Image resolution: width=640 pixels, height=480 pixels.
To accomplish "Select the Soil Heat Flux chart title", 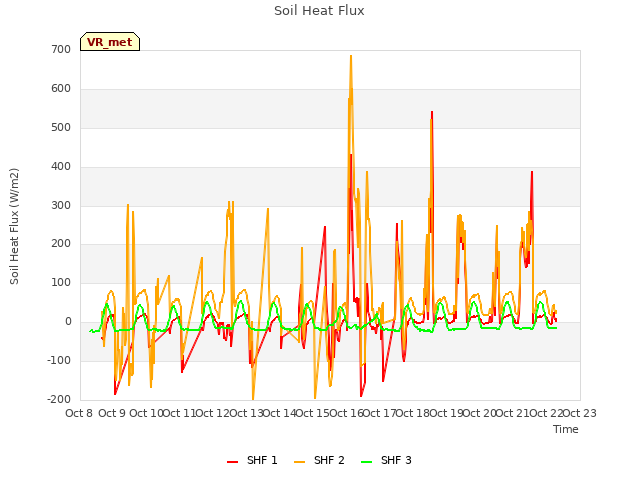I will pos(319,11).
